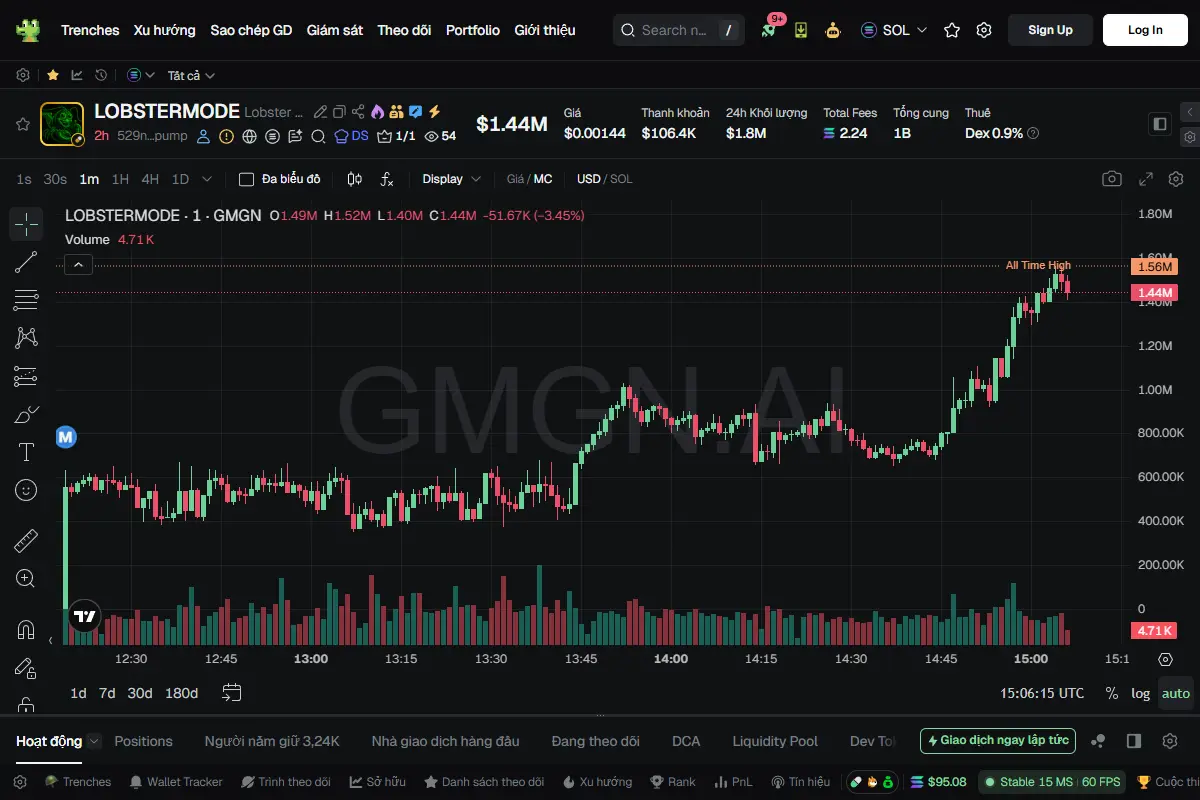Open Sao chép GD menu
Viewport: 1200px width, 800px height.
coord(251,30)
